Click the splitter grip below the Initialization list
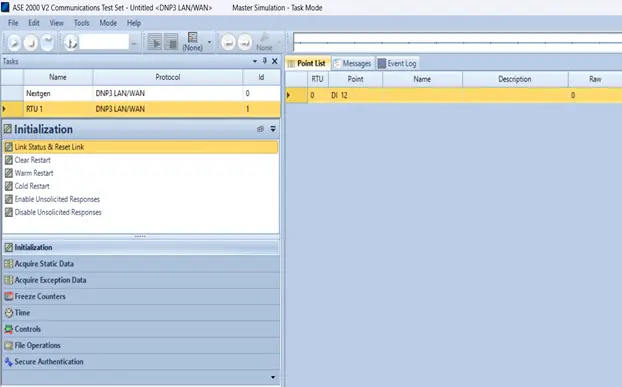 (140, 236)
